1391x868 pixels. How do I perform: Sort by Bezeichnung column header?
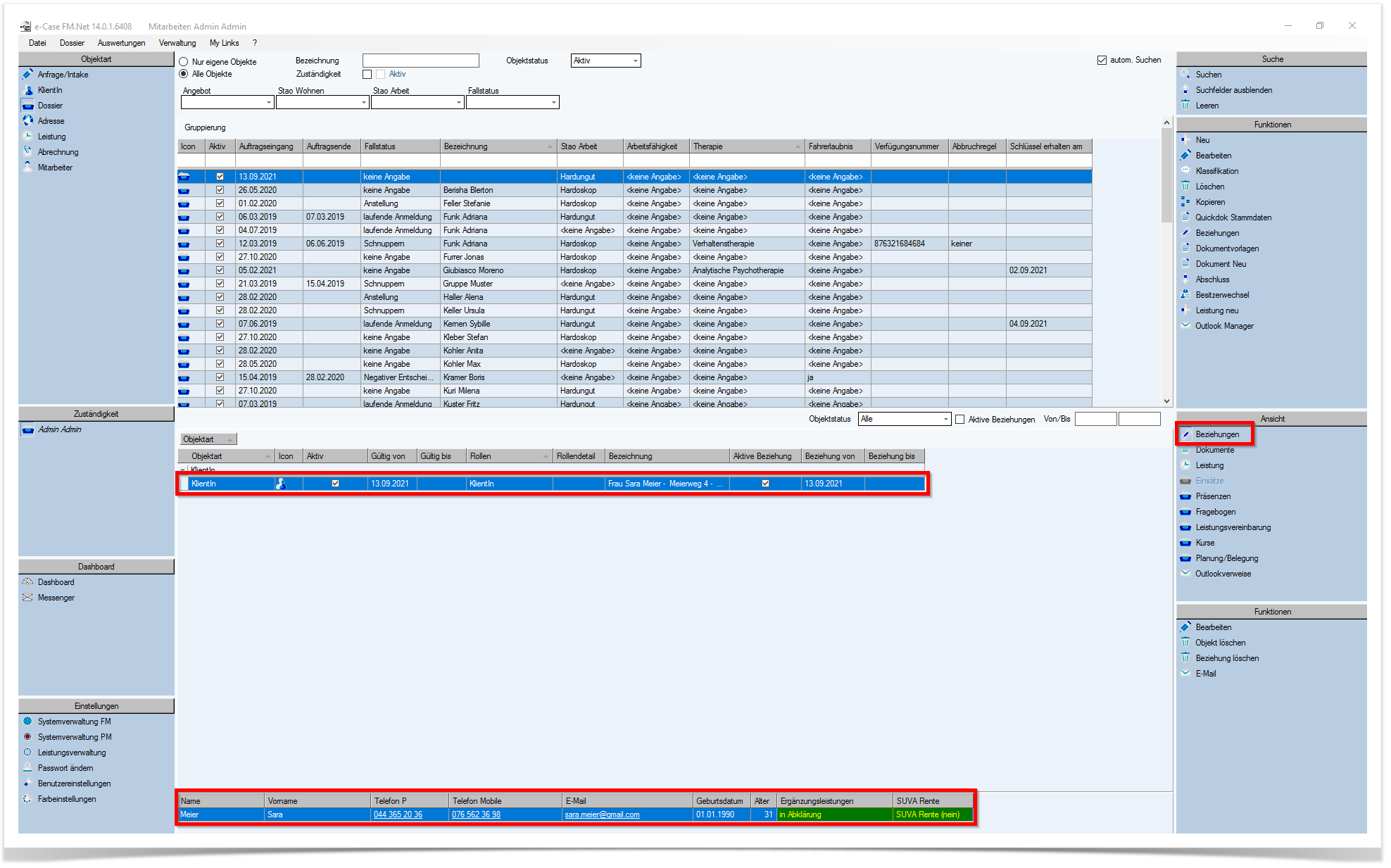click(x=498, y=146)
